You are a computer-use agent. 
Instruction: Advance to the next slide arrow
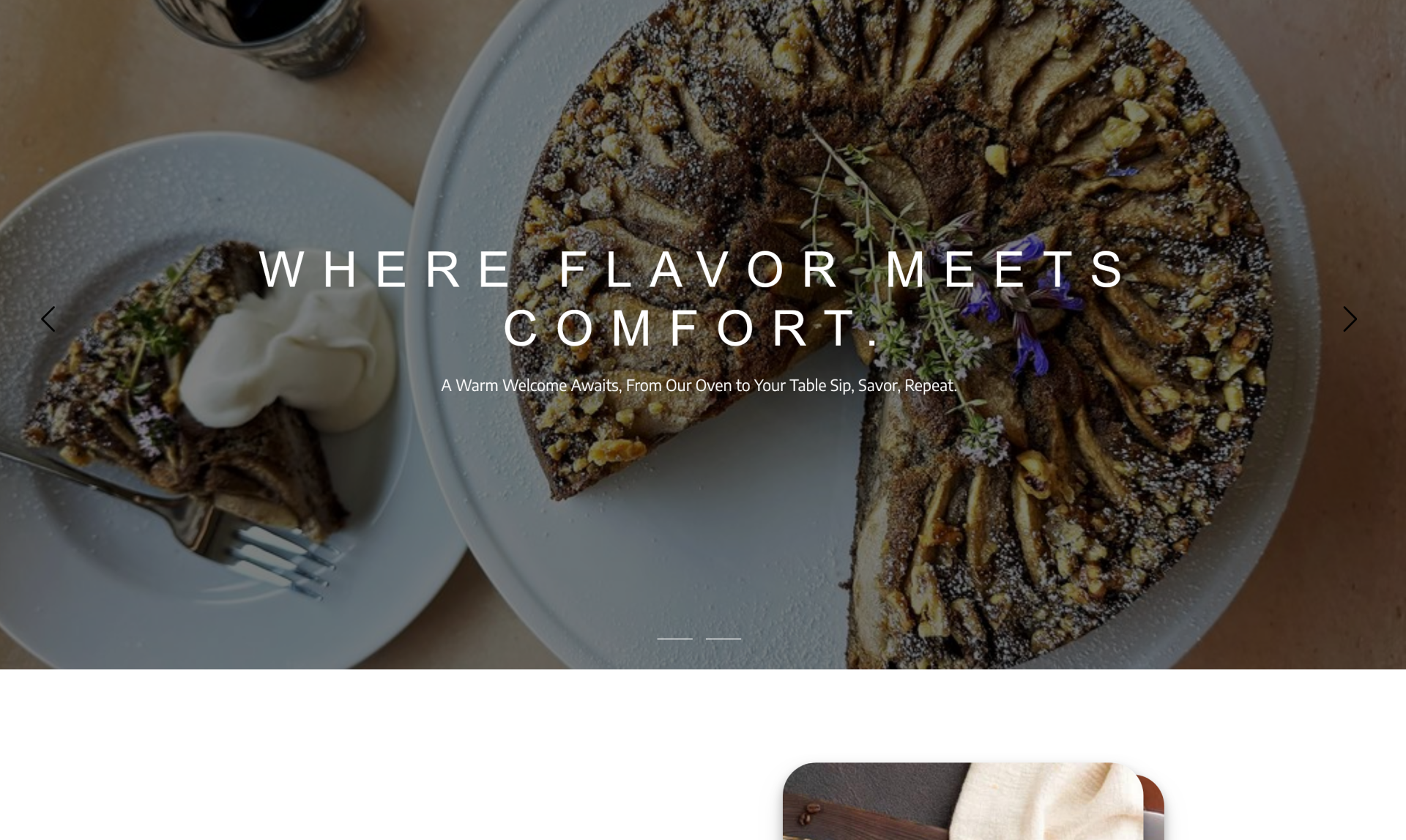(1350, 319)
